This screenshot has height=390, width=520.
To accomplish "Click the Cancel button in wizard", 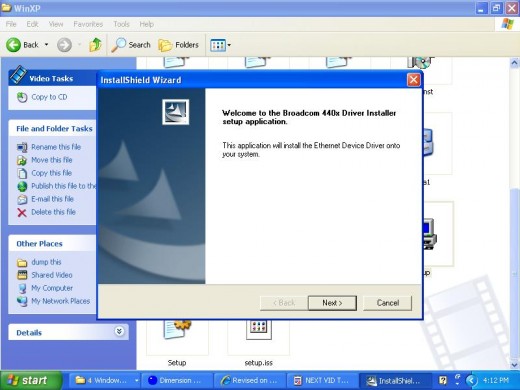I will [388, 303].
